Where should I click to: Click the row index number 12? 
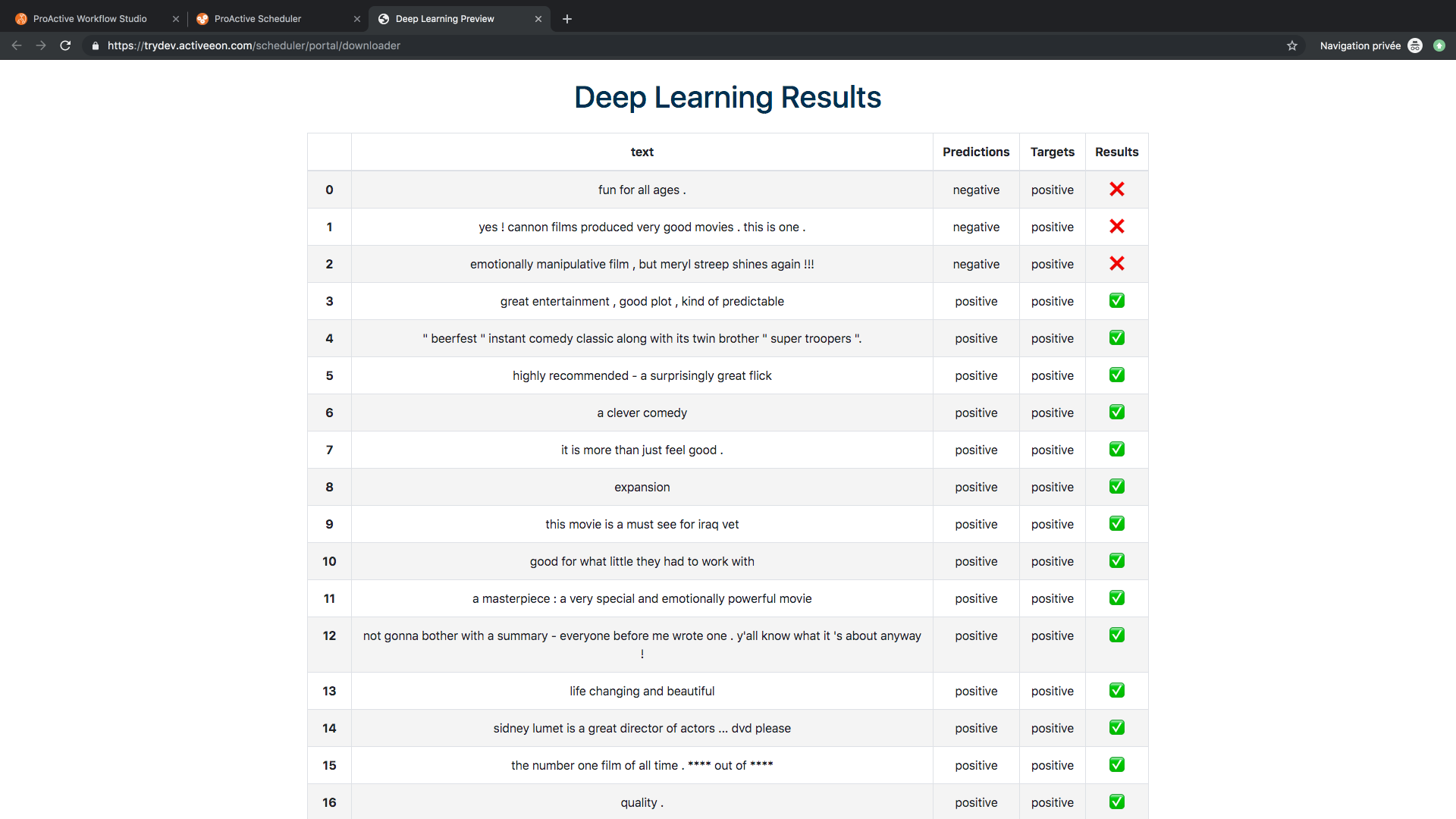(329, 635)
